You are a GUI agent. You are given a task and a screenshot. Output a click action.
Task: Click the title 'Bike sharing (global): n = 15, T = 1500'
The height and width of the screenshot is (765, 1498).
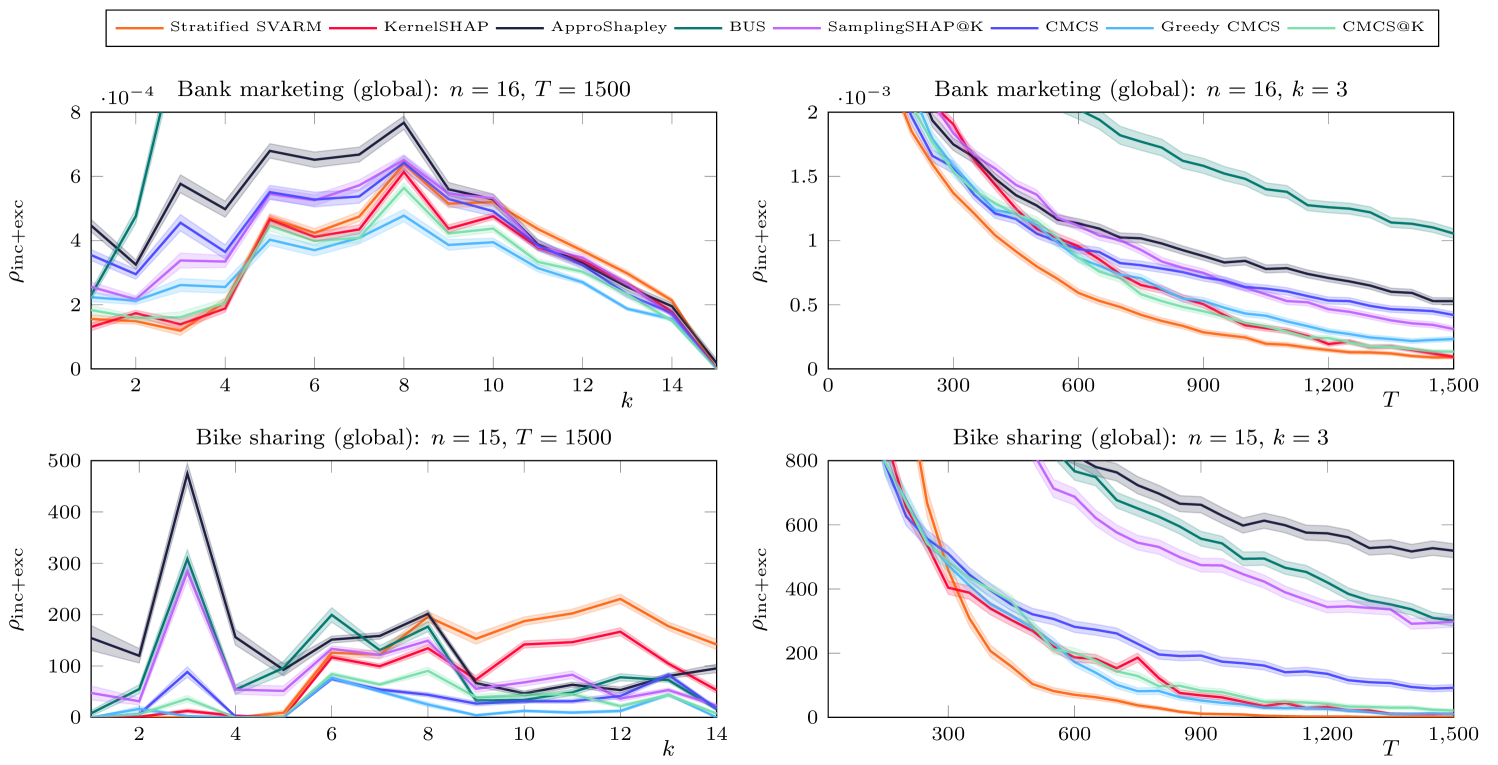click(x=403, y=437)
